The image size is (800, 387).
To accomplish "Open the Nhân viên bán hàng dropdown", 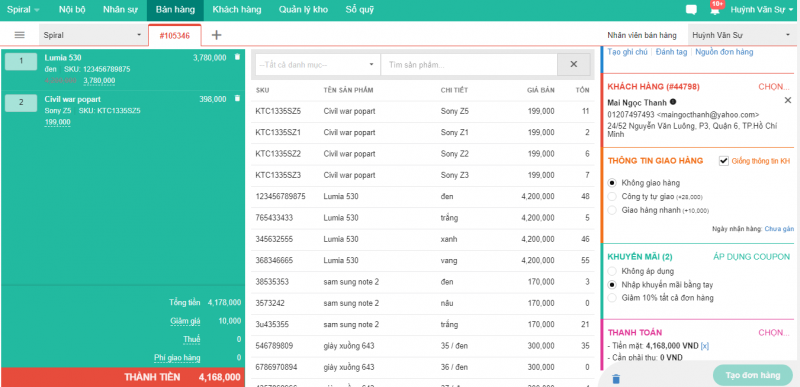I will [741, 35].
